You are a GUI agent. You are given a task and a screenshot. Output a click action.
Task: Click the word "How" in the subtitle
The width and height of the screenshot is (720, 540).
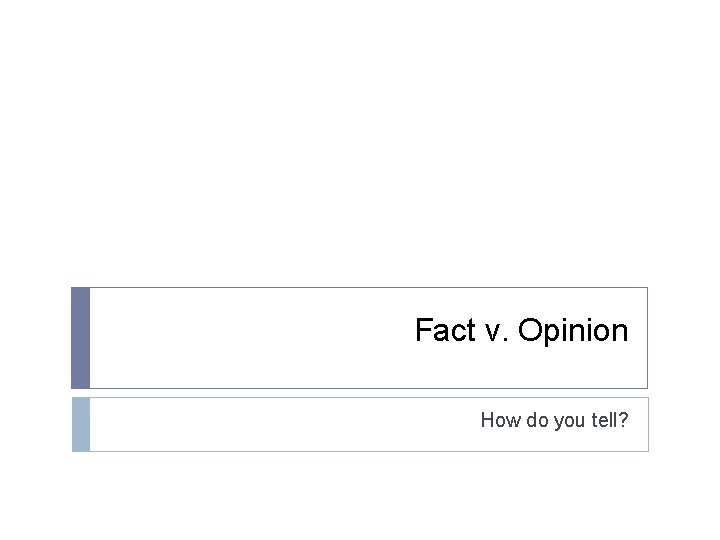pos(498,420)
